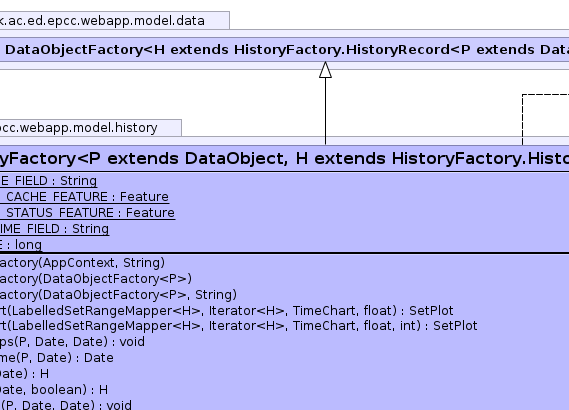The width and height of the screenshot is (569, 410).
Task: Select the IME_FIELD : String attribute
Action: pyautogui.click(x=54, y=229)
